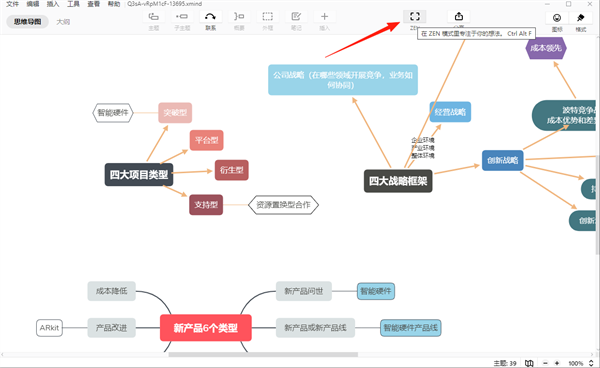Viewport: 600px width, 368px height.
Task: Add a topic with 主题 toolbar icon
Action: 153,16
